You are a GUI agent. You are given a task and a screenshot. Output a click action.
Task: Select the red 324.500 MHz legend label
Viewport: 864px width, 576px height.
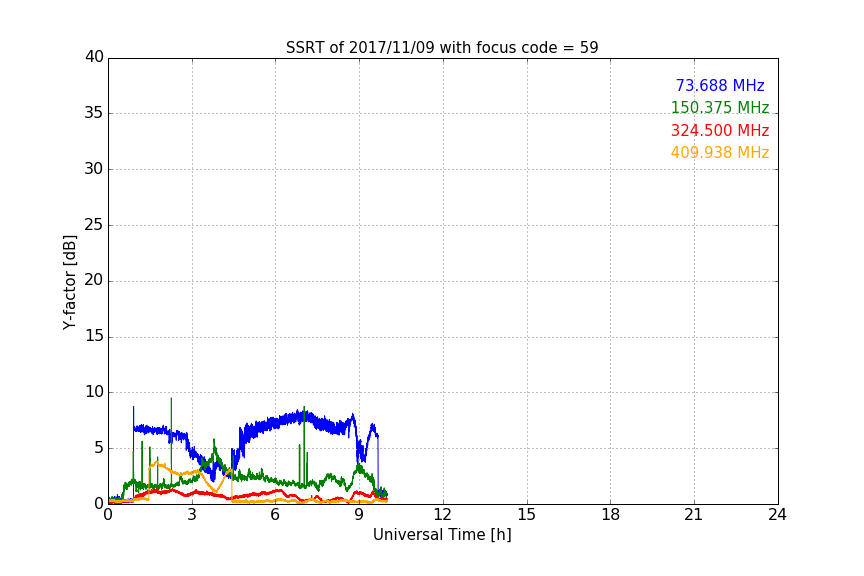tap(720, 131)
